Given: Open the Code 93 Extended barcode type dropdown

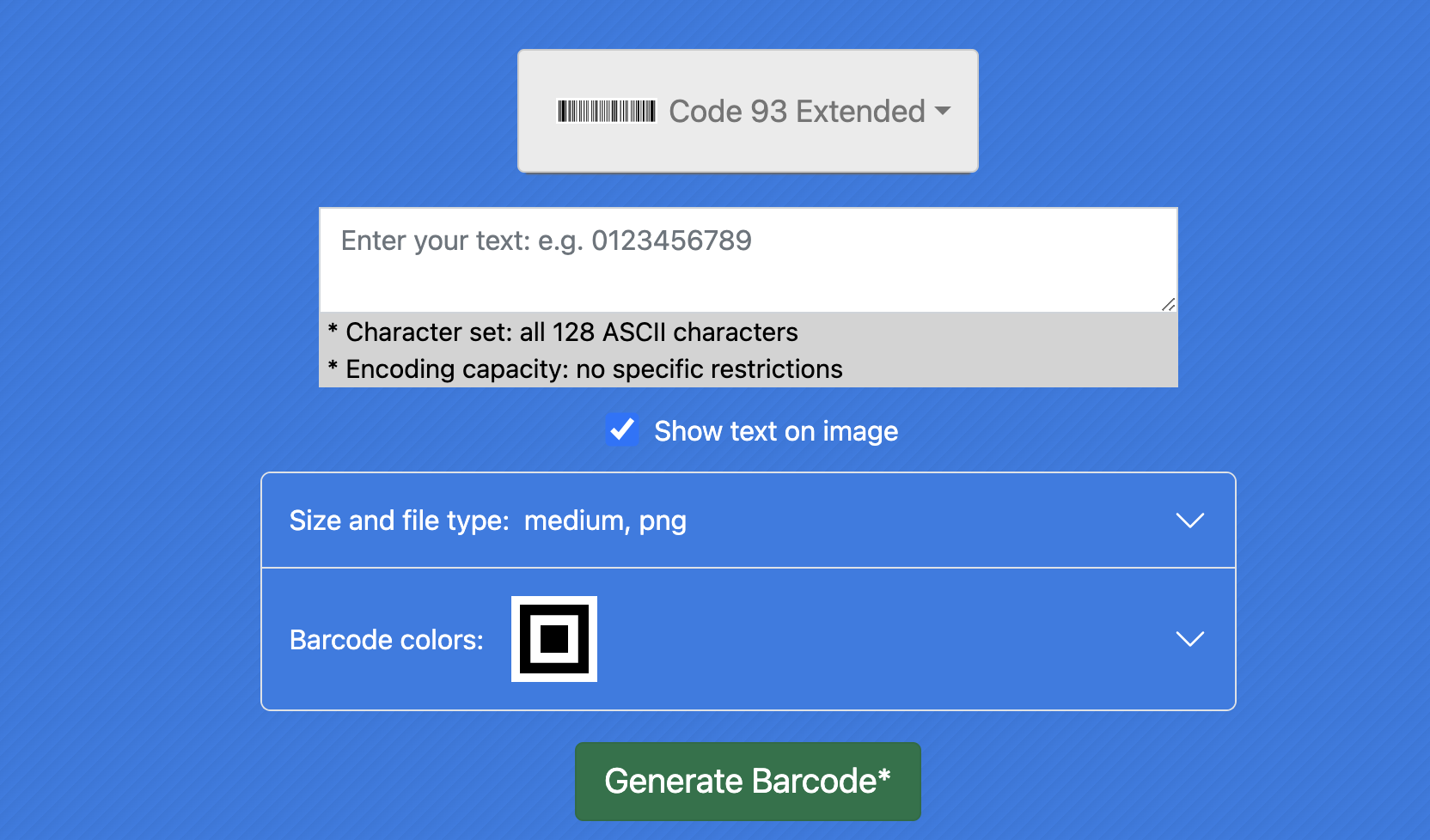Looking at the screenshot, I should [x=748, y=112].
